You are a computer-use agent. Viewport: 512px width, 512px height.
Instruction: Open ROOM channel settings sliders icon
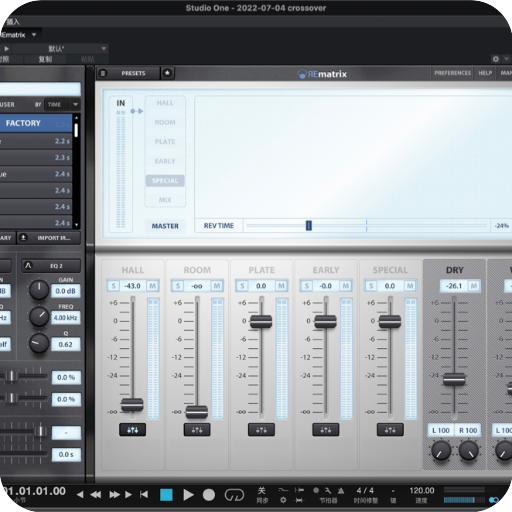point(197,430)
